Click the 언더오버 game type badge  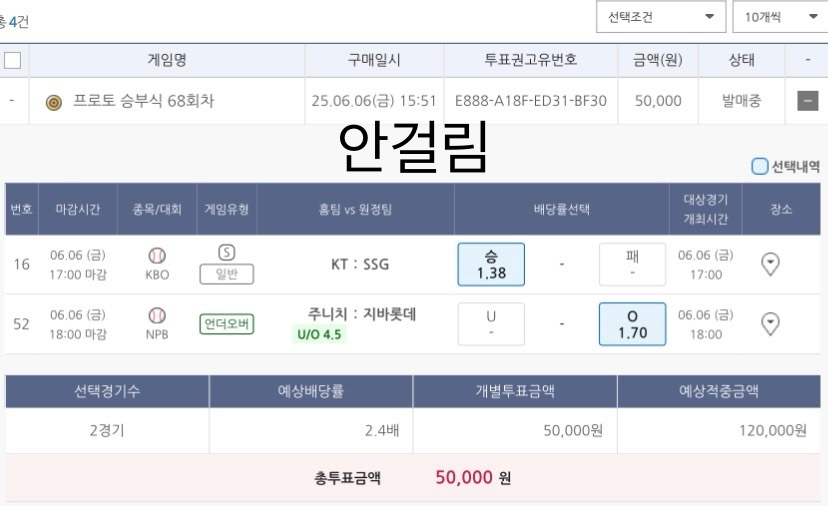tap(227, 324)
